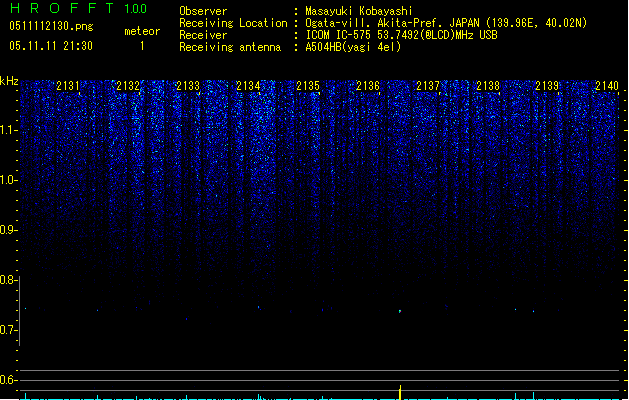
Task: Click the 2140 time marker
Action: (x=607, y=86)
